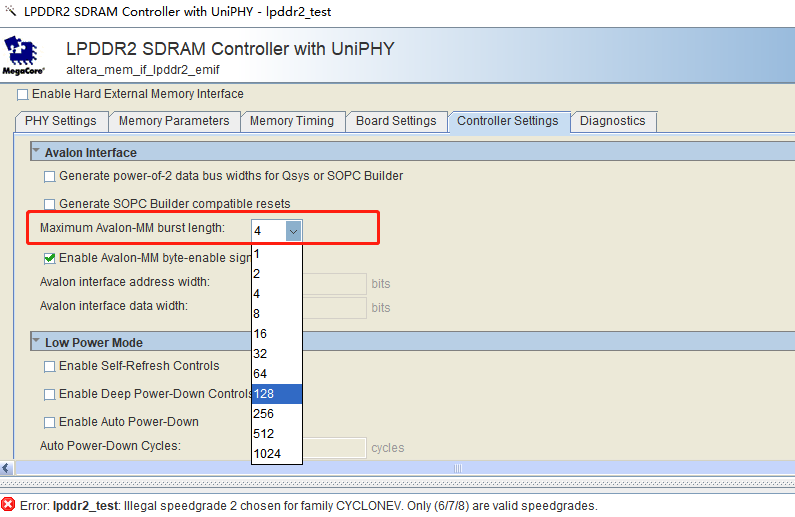Viewport: 795px width, 517px height.
Task: Click the 'Auto Power-Down Cycles:' label
Action: [x=110, y=446]
